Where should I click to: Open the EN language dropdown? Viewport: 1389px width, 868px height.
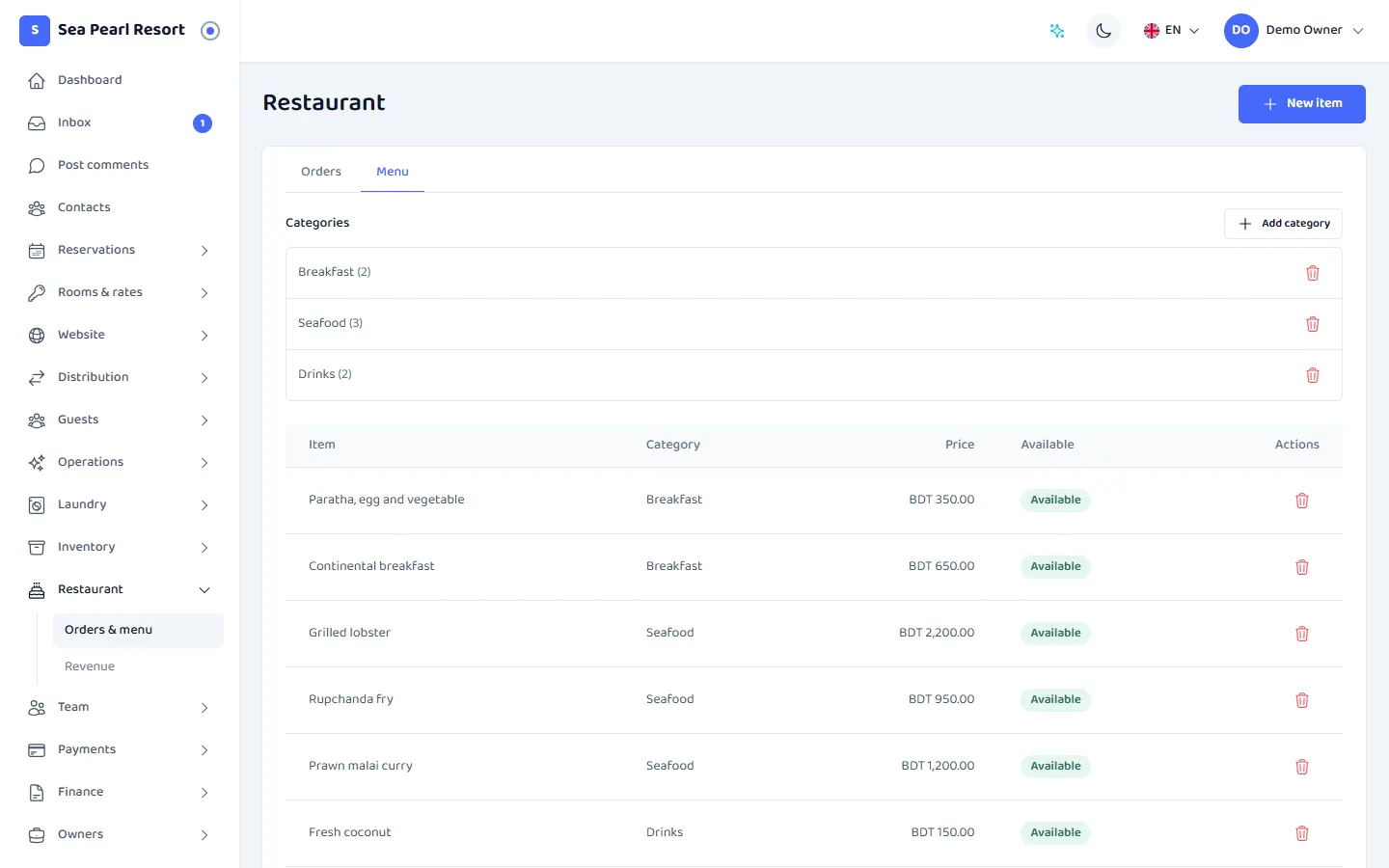coord(1171,31)
